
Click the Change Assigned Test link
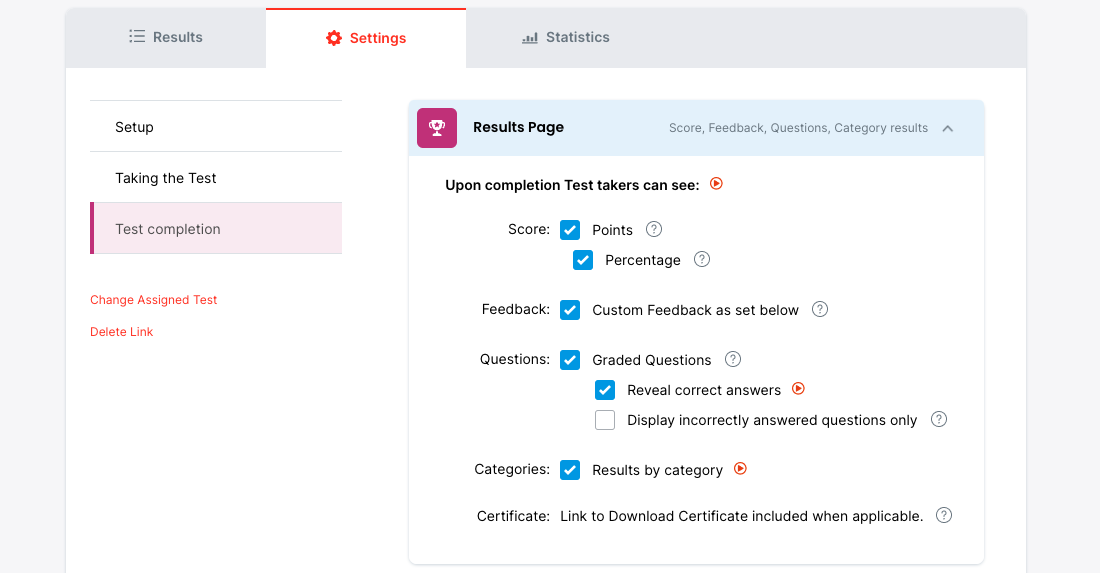point(154,300)
